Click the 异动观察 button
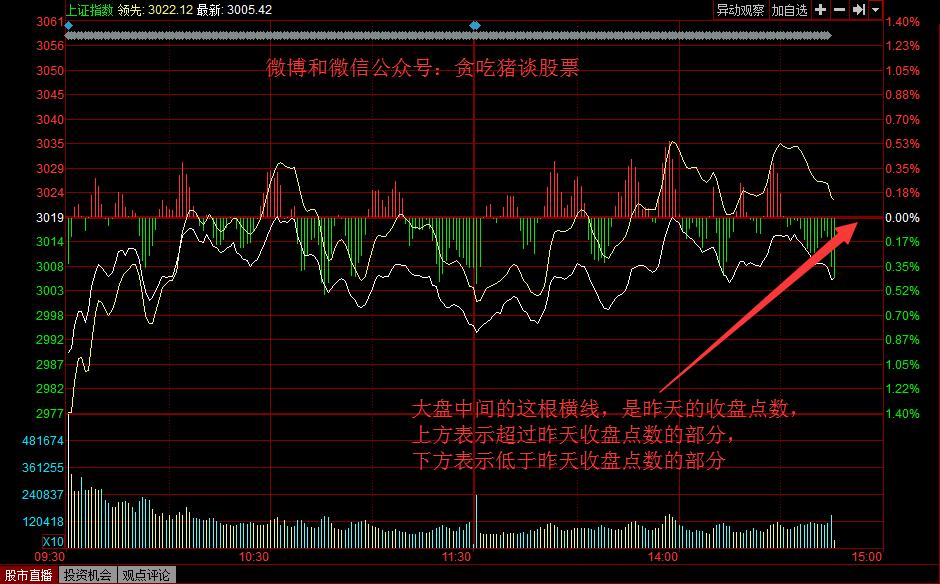 (740, 10)
